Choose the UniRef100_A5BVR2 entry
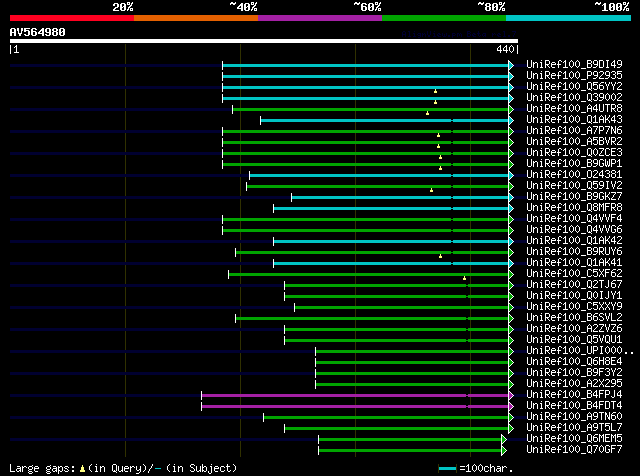 point(574,142)
